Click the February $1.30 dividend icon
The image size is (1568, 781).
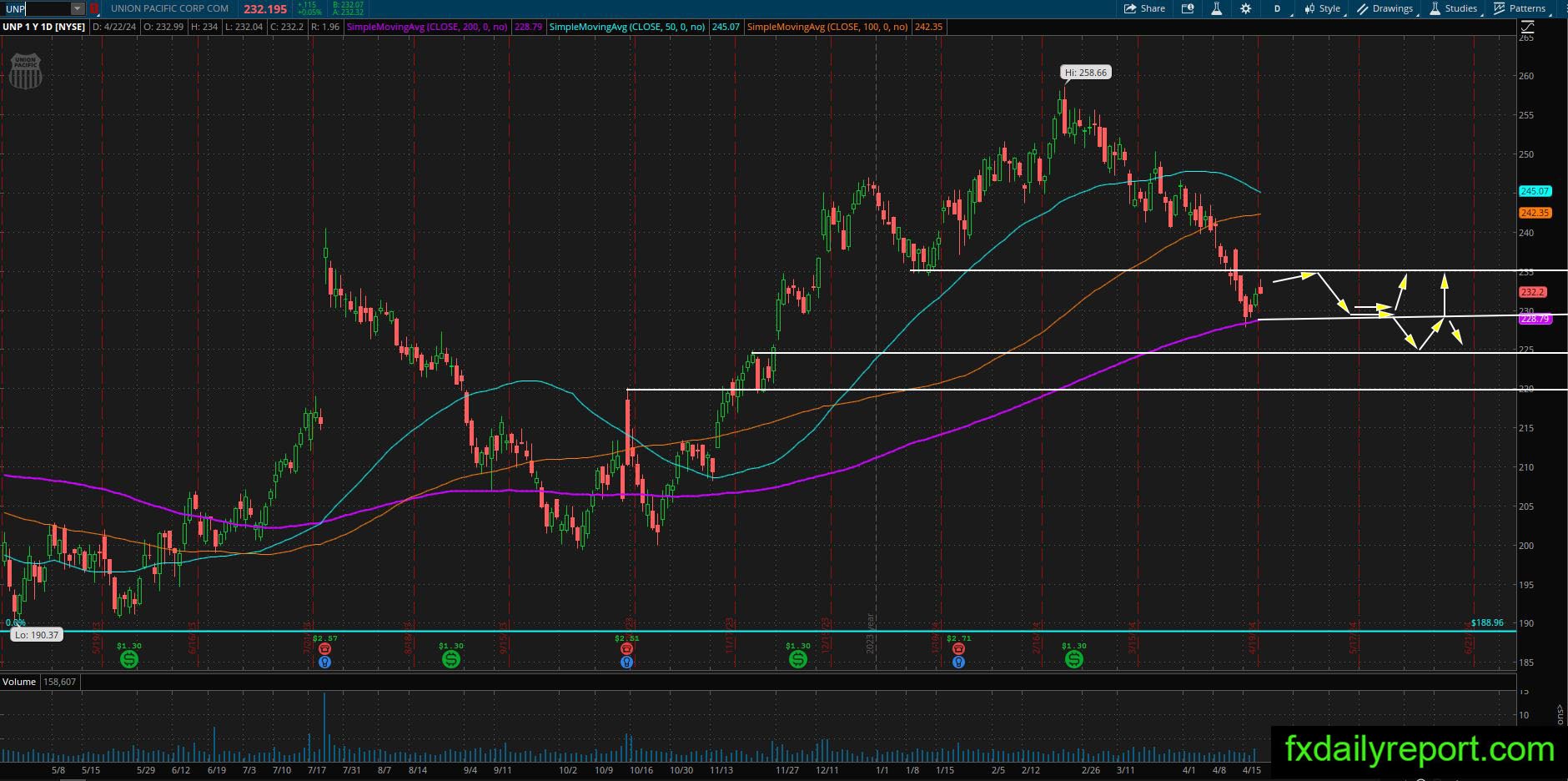(x=1074, y=659)
